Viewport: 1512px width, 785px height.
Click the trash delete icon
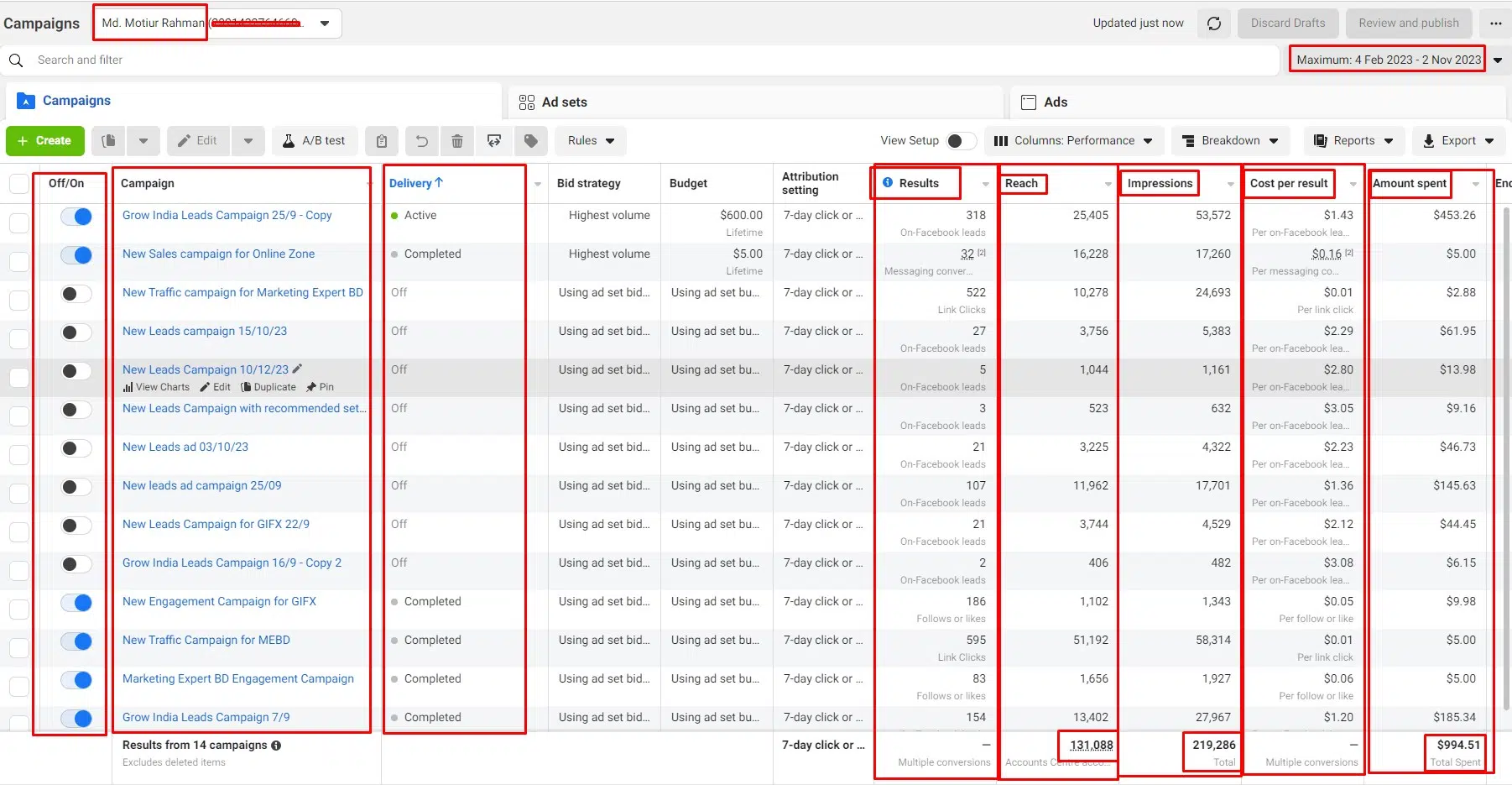(457, 141)
